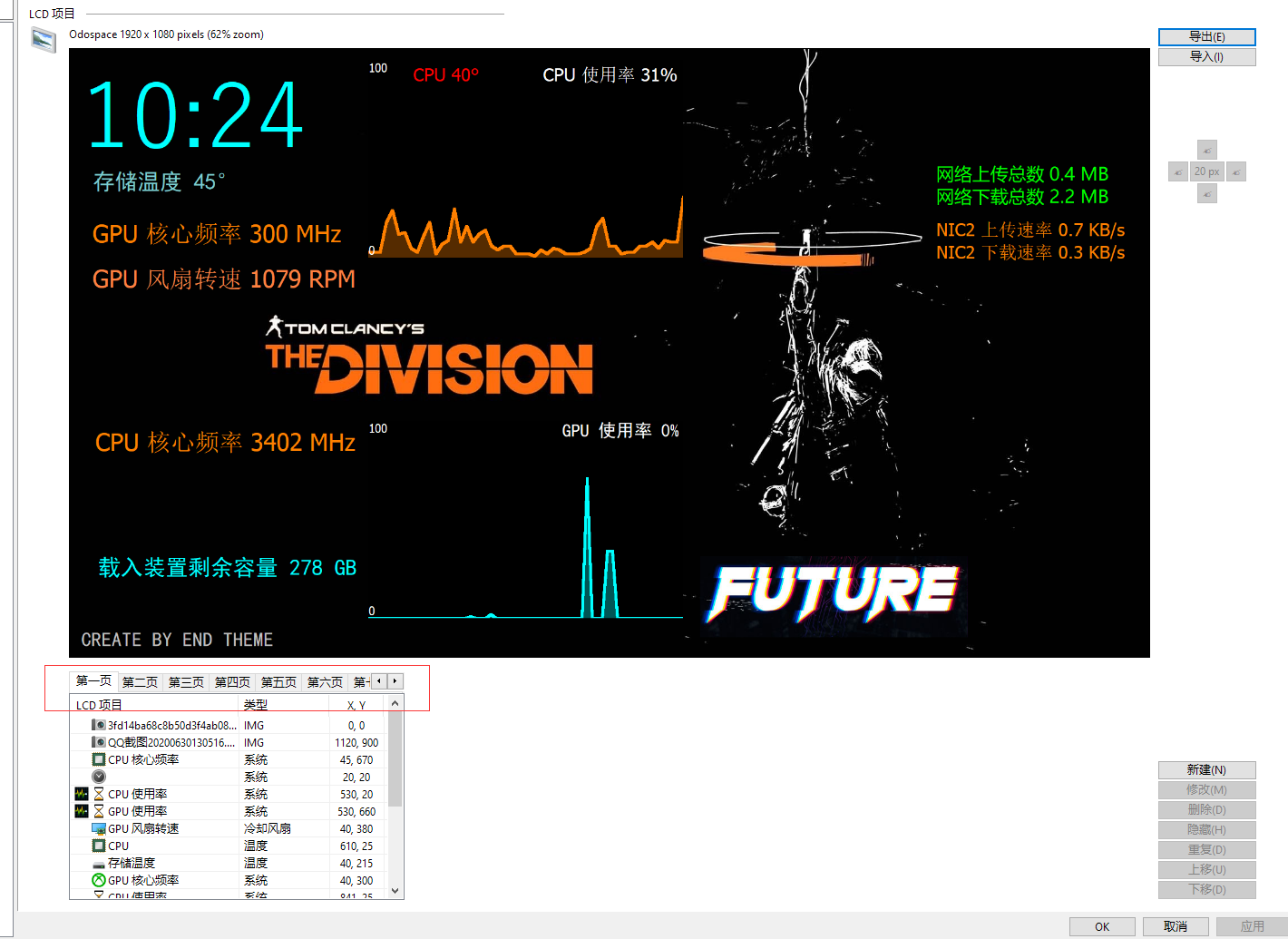Click the drive icon next to 存储温度
The height and width of the screenshot is (939, 1288).
tap(99, 864)
